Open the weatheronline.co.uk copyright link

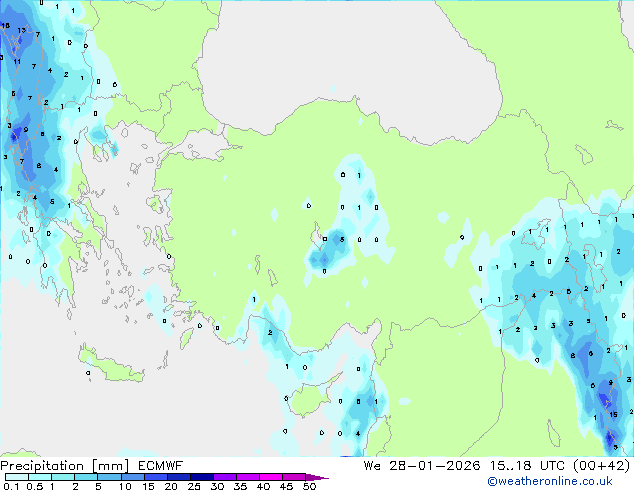(x=550, y=482)
